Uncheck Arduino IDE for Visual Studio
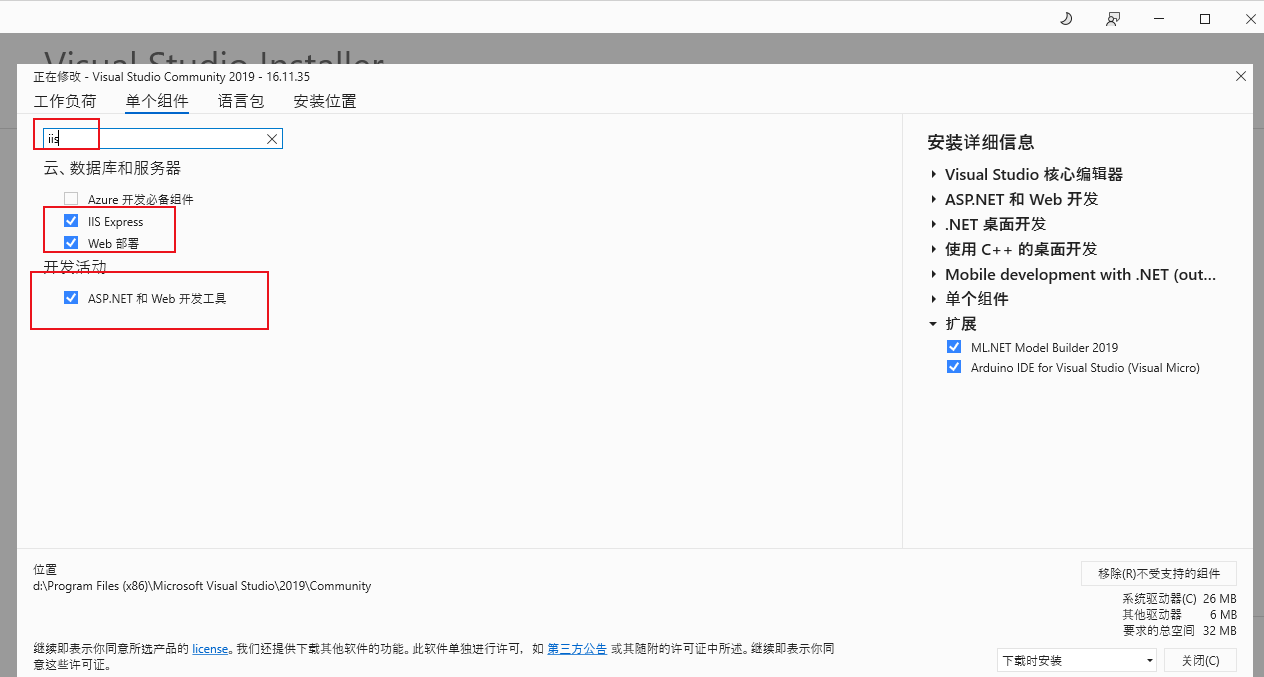The height and width of the screenshot is (677, 1264). click(954, 367)
